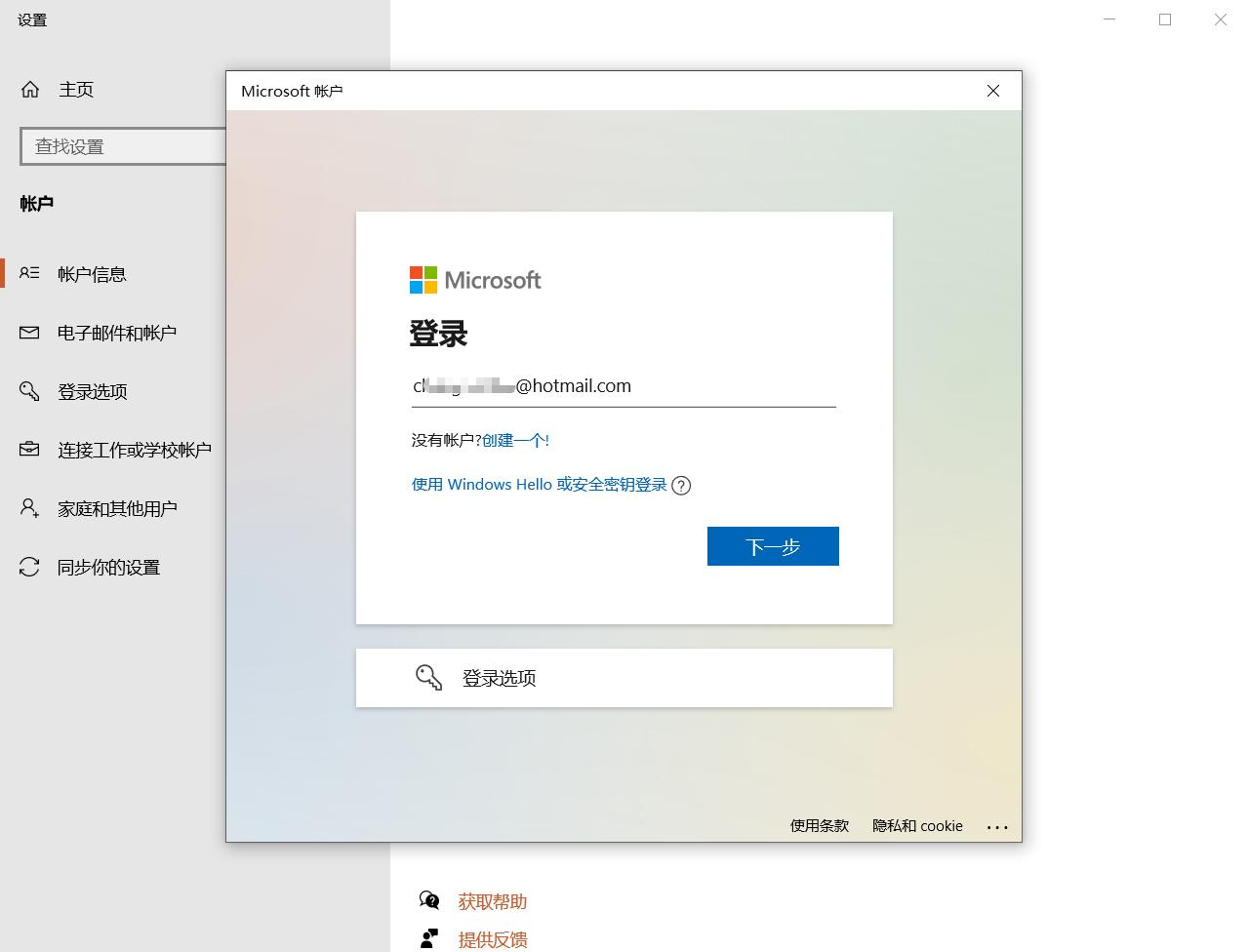Click the envelope icon for 电子邮件和帐户

tap(27, 333)
